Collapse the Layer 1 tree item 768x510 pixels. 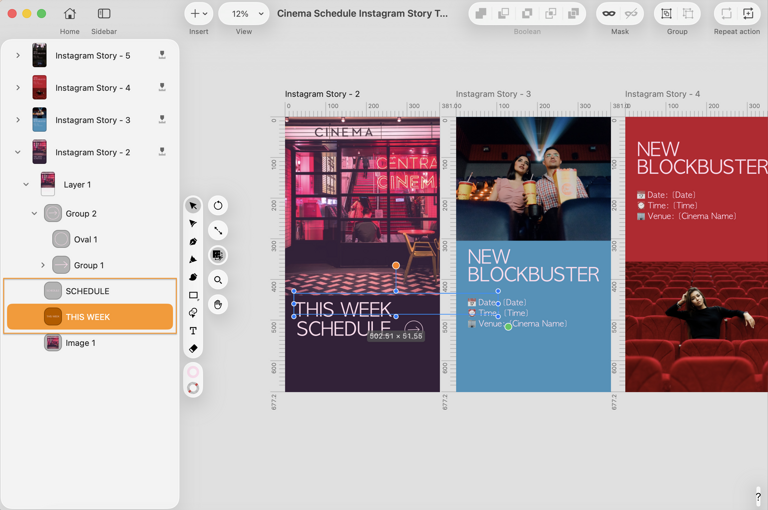pyautogui.click(x=26, y=185)
